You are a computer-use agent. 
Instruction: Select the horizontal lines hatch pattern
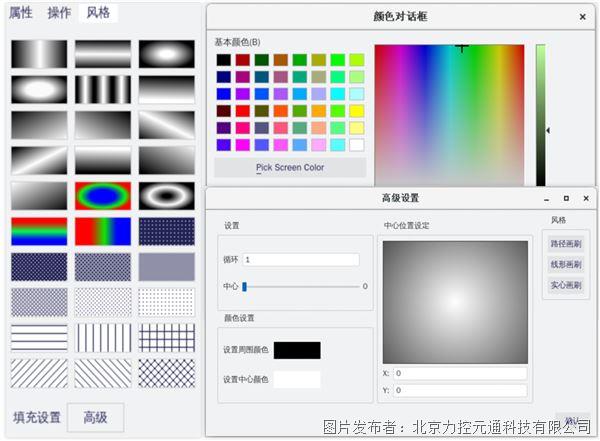(x=39, y=338)
